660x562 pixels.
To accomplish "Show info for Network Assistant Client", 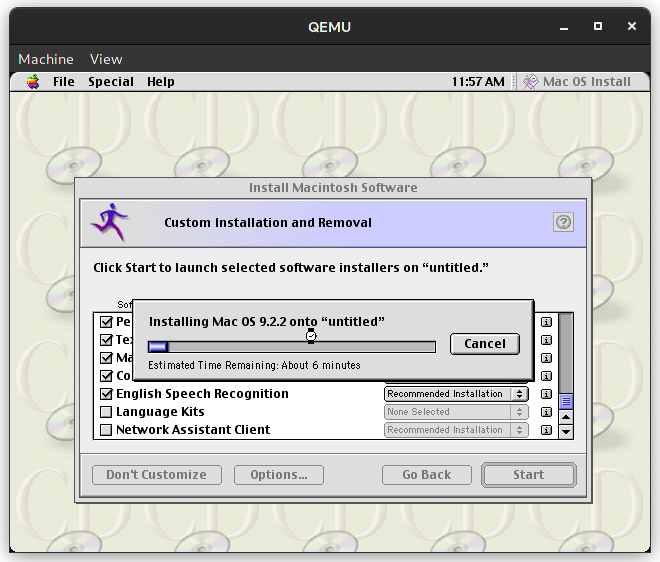I will pyautogui.click(x=546, y=430).
